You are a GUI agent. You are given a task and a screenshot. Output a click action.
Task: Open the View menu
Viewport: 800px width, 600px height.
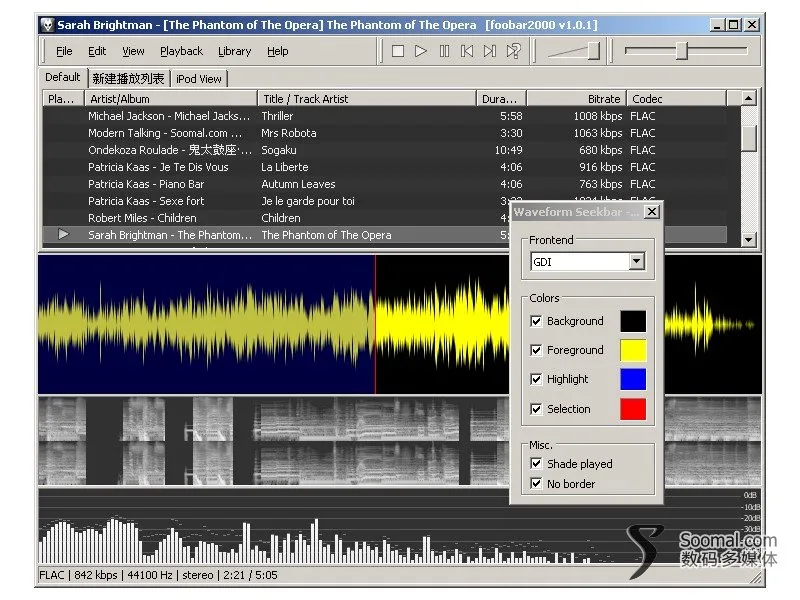coord(133,51)
